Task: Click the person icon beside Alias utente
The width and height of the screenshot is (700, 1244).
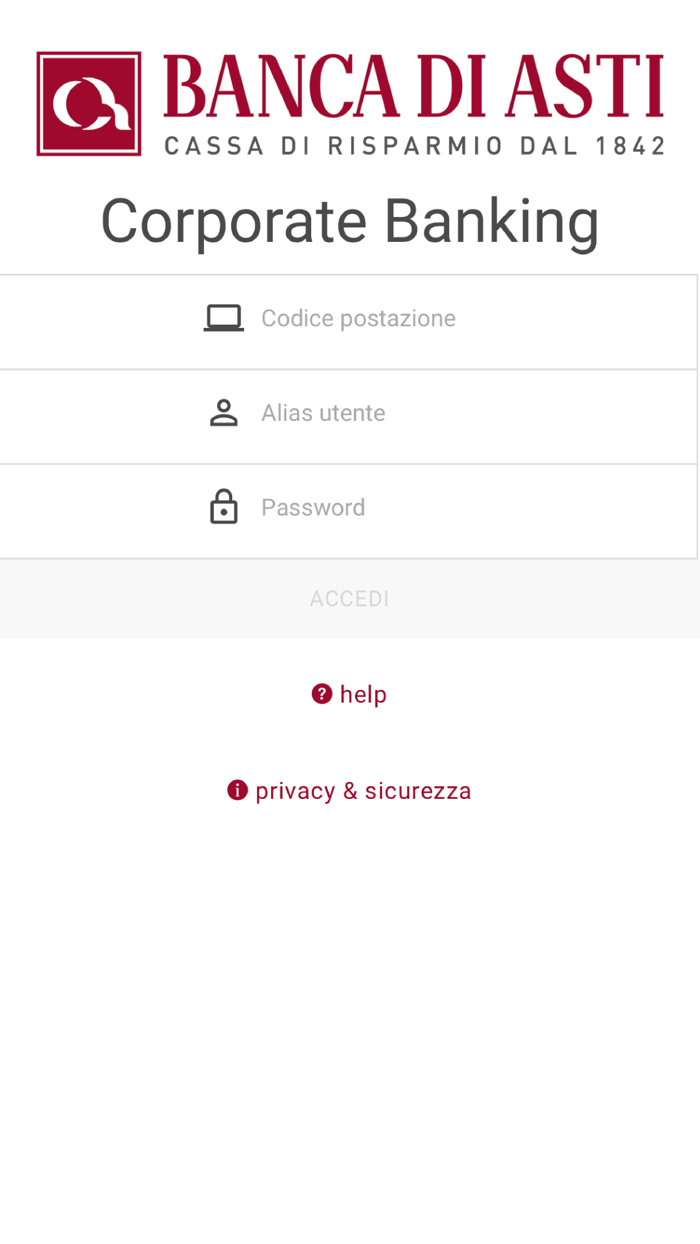Action: pos(223,412)
